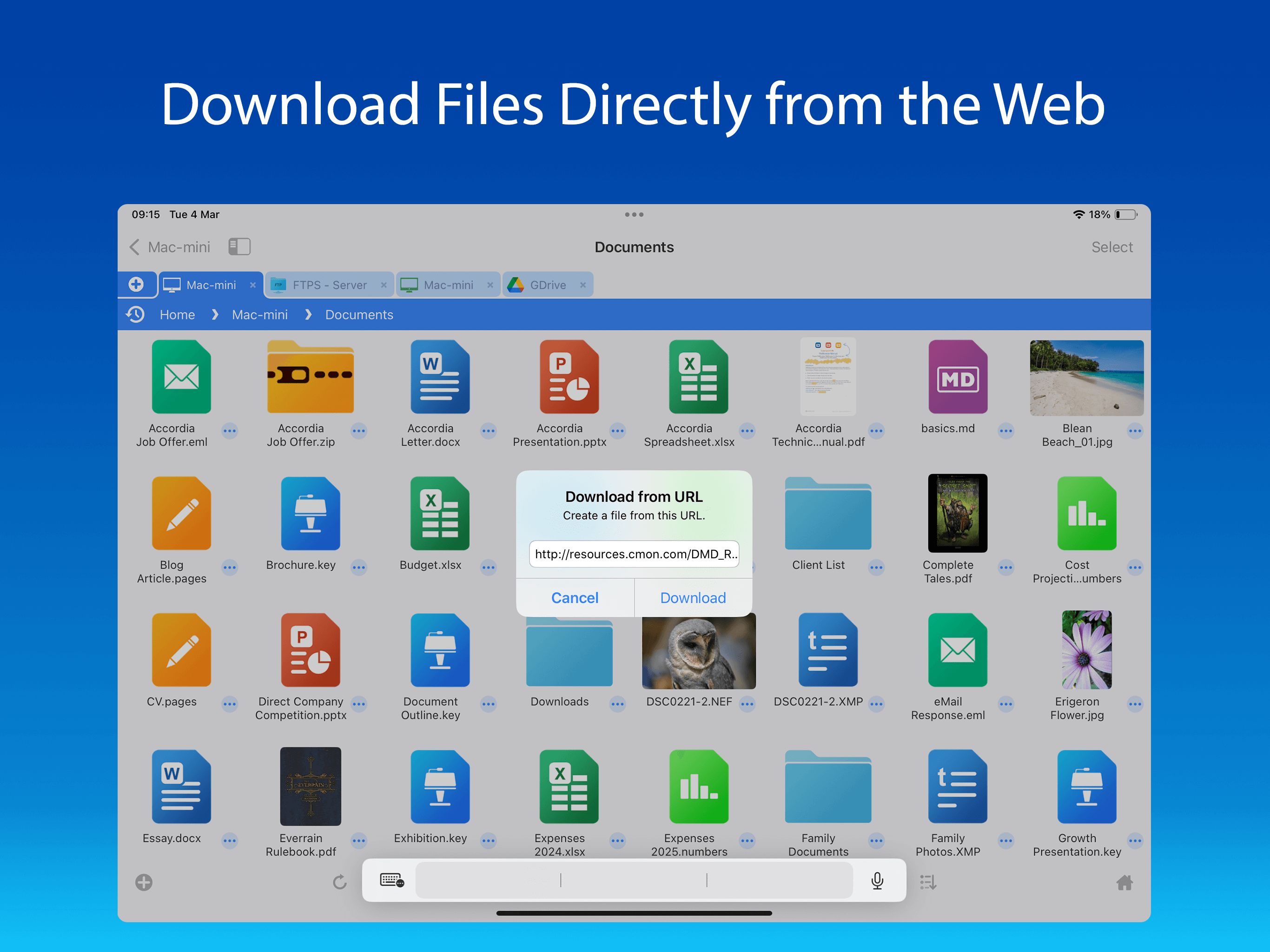This screenshot has width=1270, height=952.
Task: Open more options for Budget.xlsx
Action: (x=488, y=567)
